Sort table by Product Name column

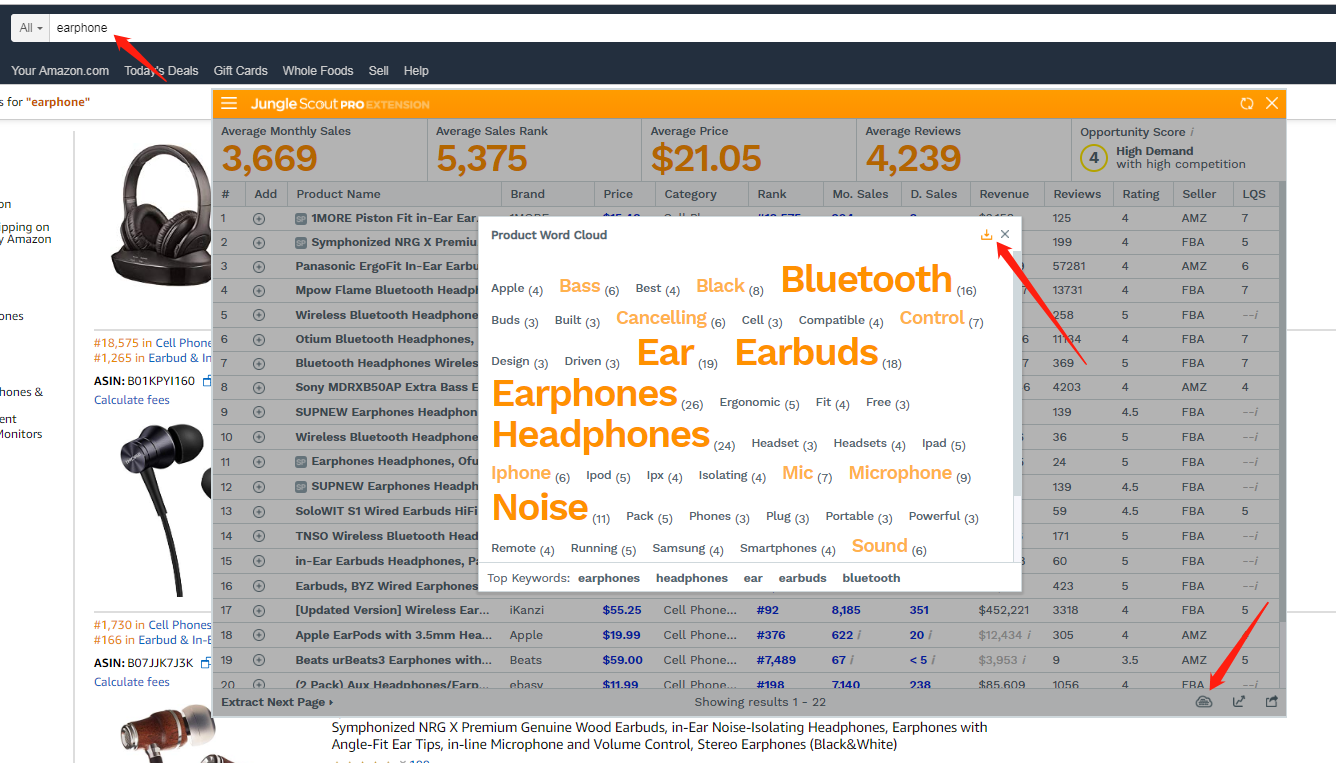[x=338, y=194]
